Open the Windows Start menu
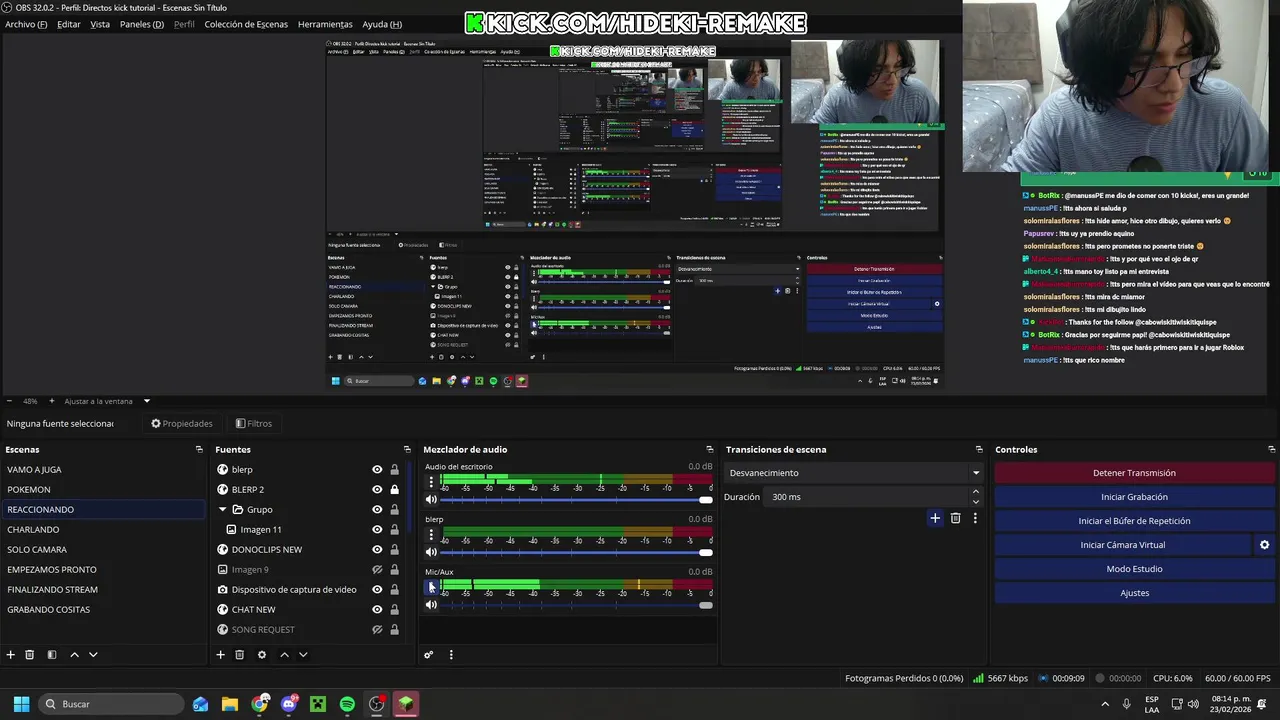Image resolution: width=1280 pixels, height=720 pixels. (21, 704)
